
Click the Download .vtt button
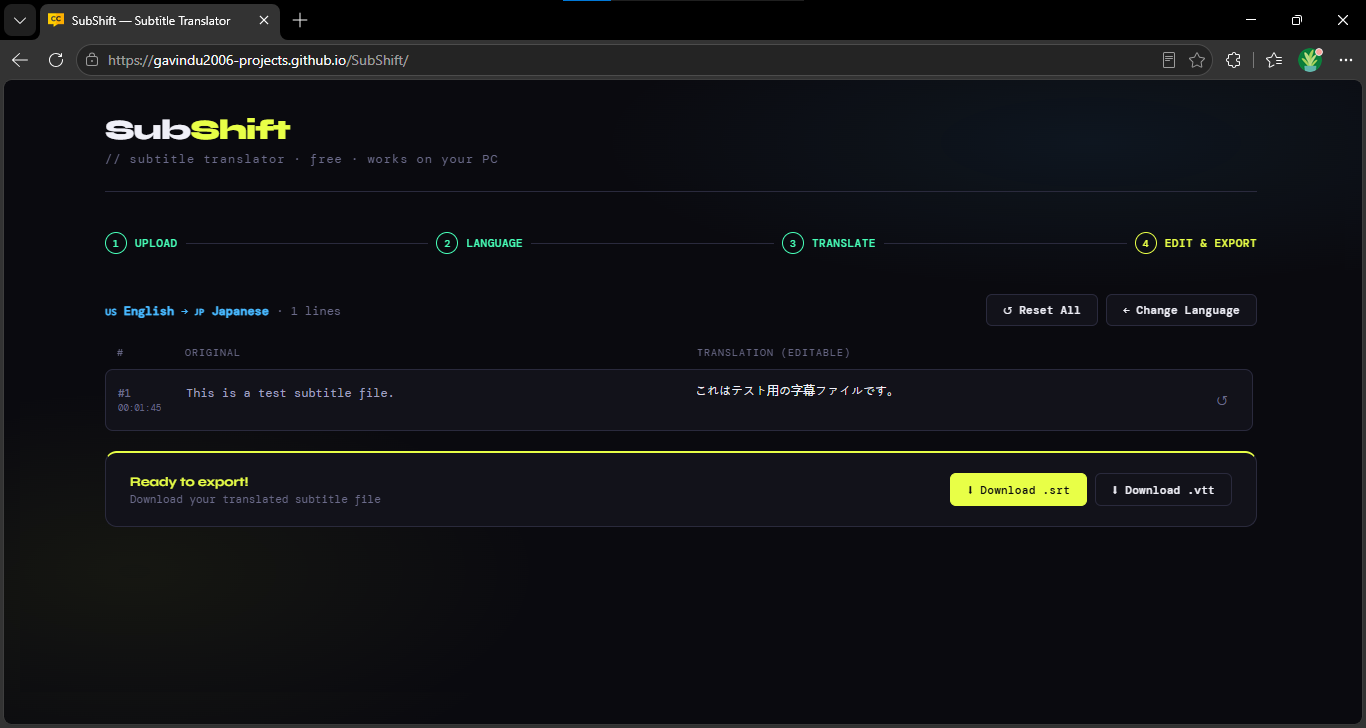[1163, 490]
